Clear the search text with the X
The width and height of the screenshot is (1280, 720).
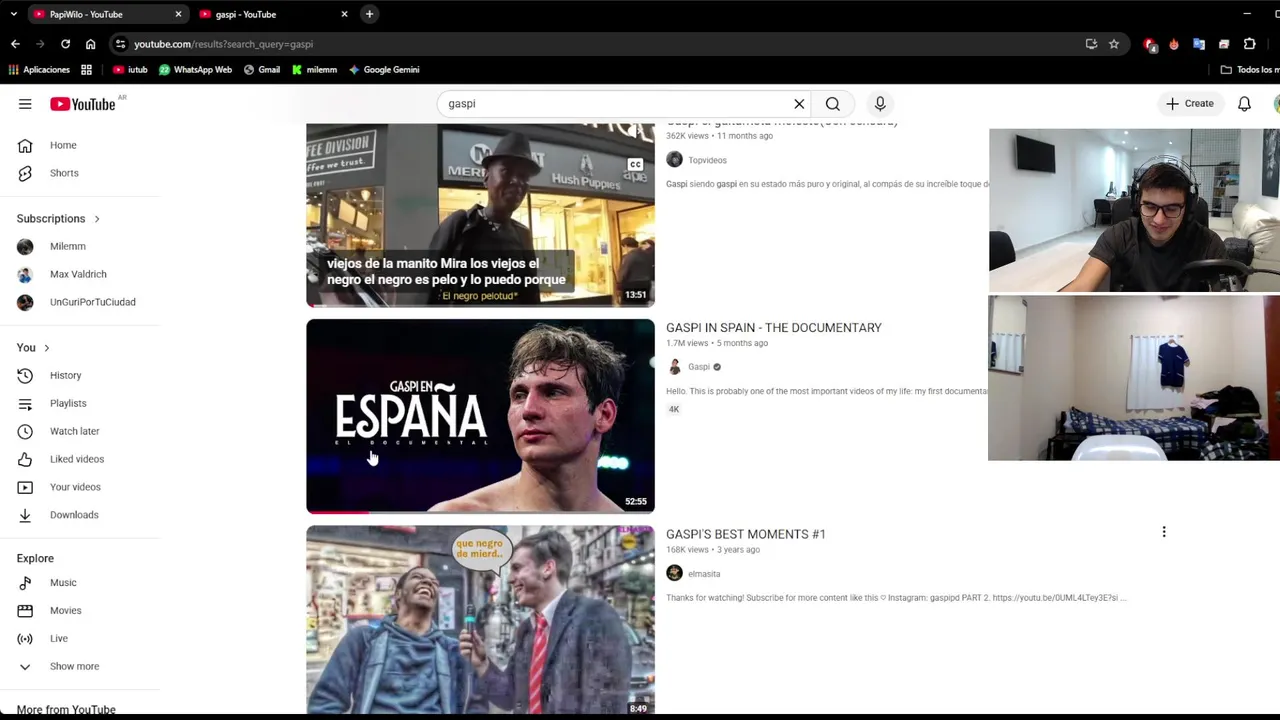point(799,104)
